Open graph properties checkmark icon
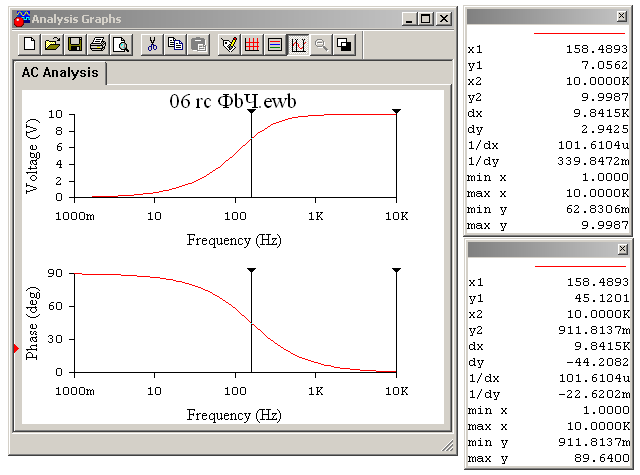 click(x=229, y=44)
